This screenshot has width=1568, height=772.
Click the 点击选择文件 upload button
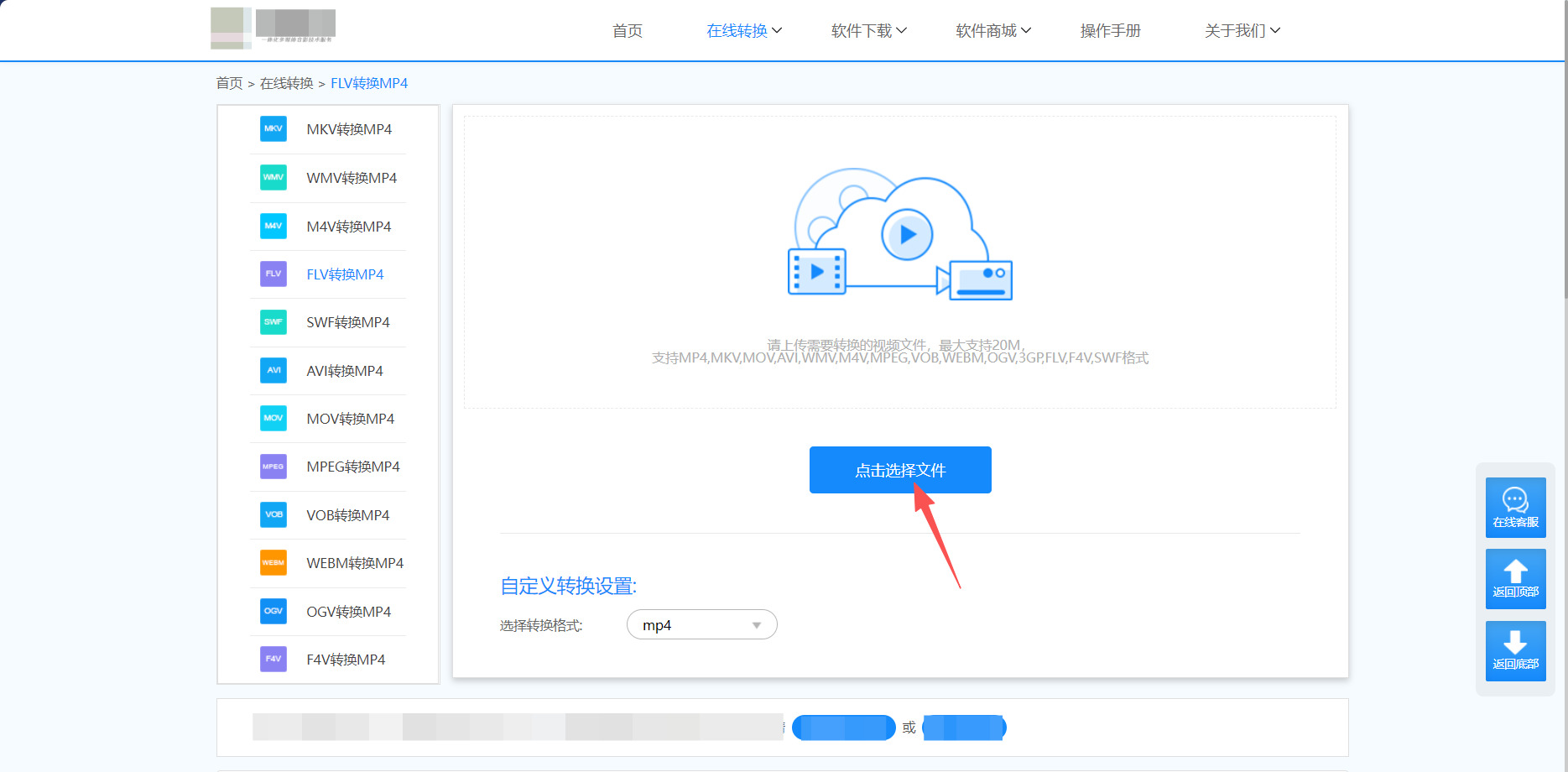pyautogui.click(x=900, y=470)
